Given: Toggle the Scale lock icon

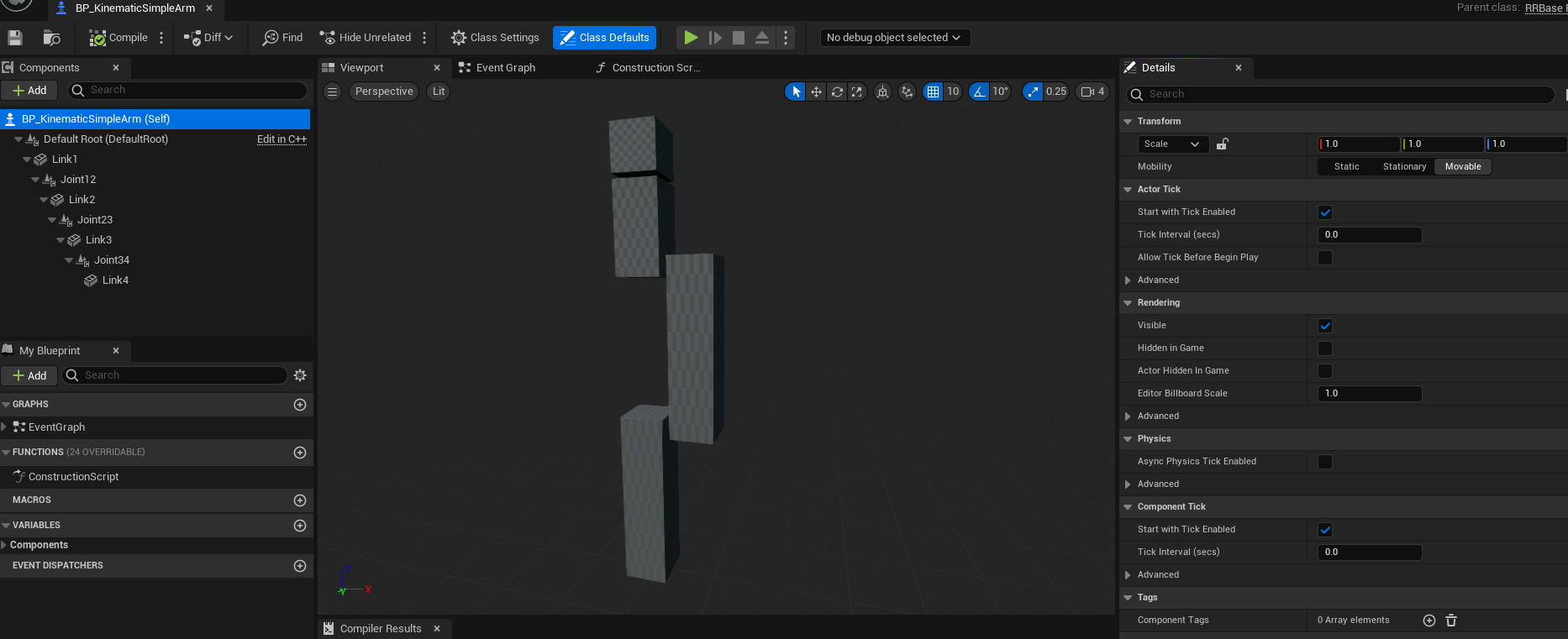Looking at the screenshot, I should click(1223, 144).
